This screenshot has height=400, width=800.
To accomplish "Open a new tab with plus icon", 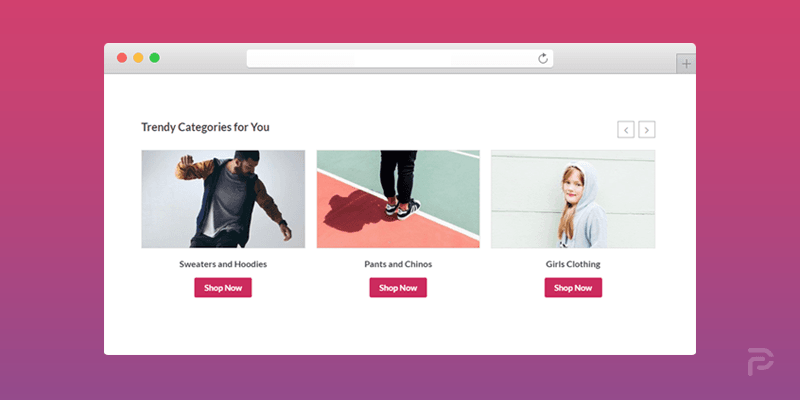I will [686, 64].
